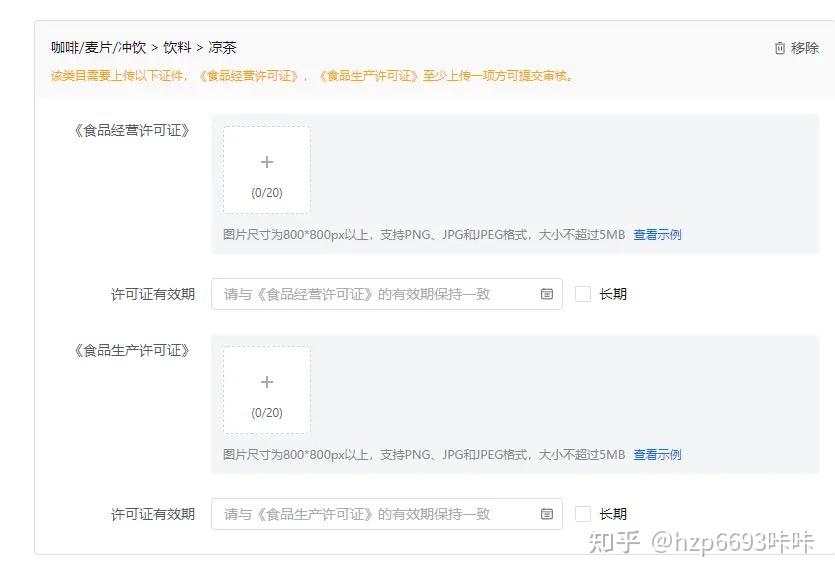
Task: Click 许可证有效期 label below 食品生产许可证 upload
Action: point(152,514)
